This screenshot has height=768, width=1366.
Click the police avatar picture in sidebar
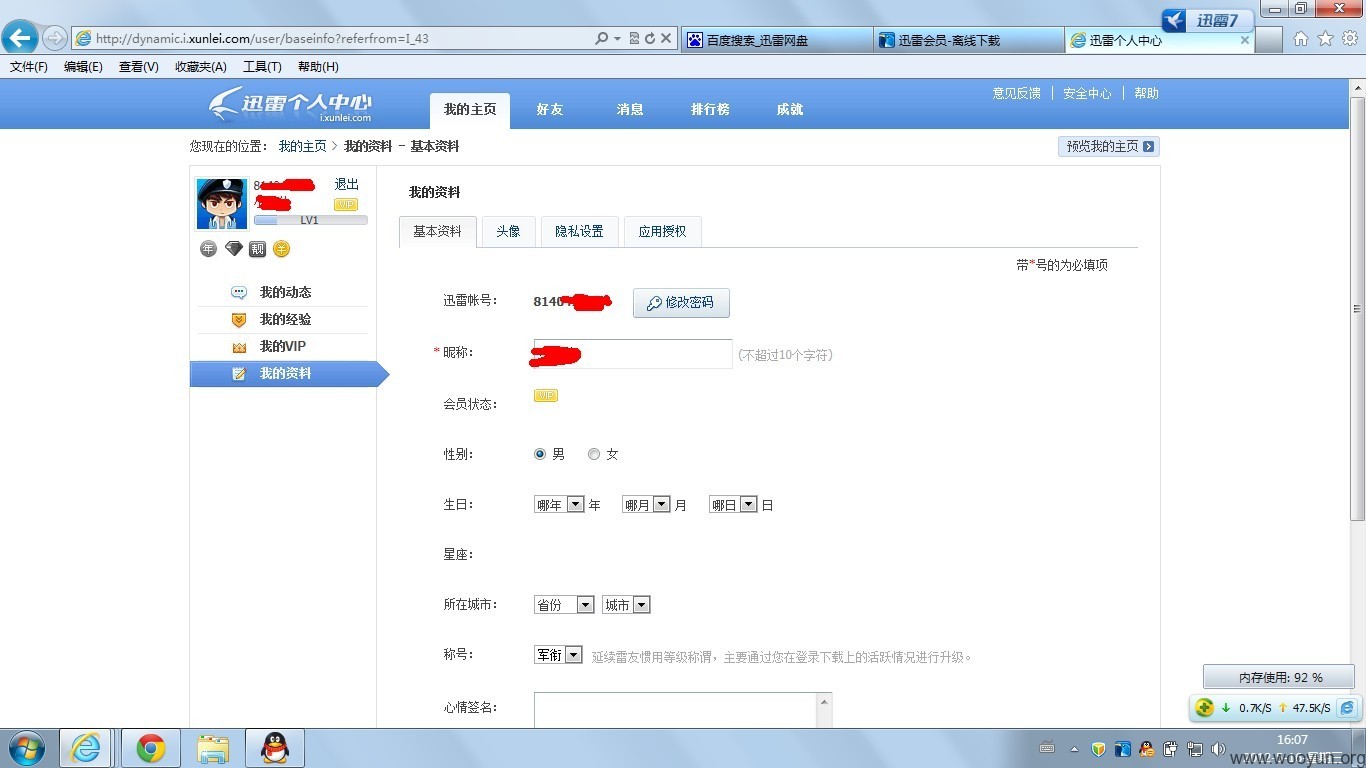(x=221, y=204)
